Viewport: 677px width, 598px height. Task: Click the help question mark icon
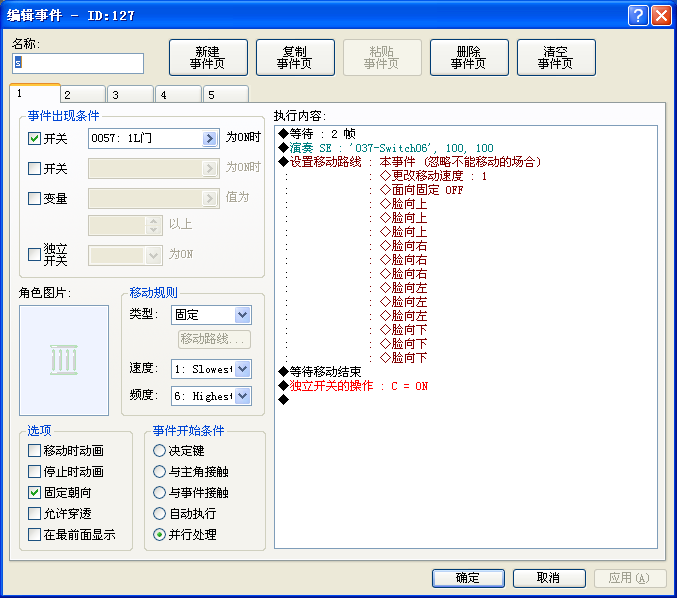click(638, 16)
